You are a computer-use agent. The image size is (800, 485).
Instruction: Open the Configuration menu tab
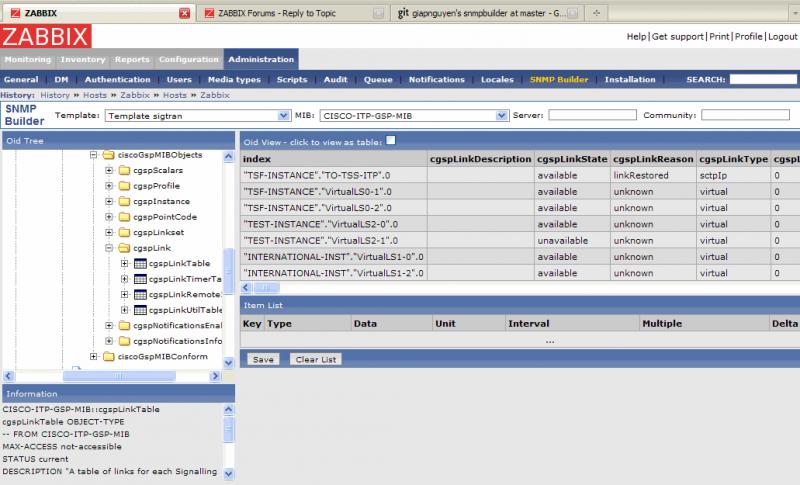click(189, 59)
